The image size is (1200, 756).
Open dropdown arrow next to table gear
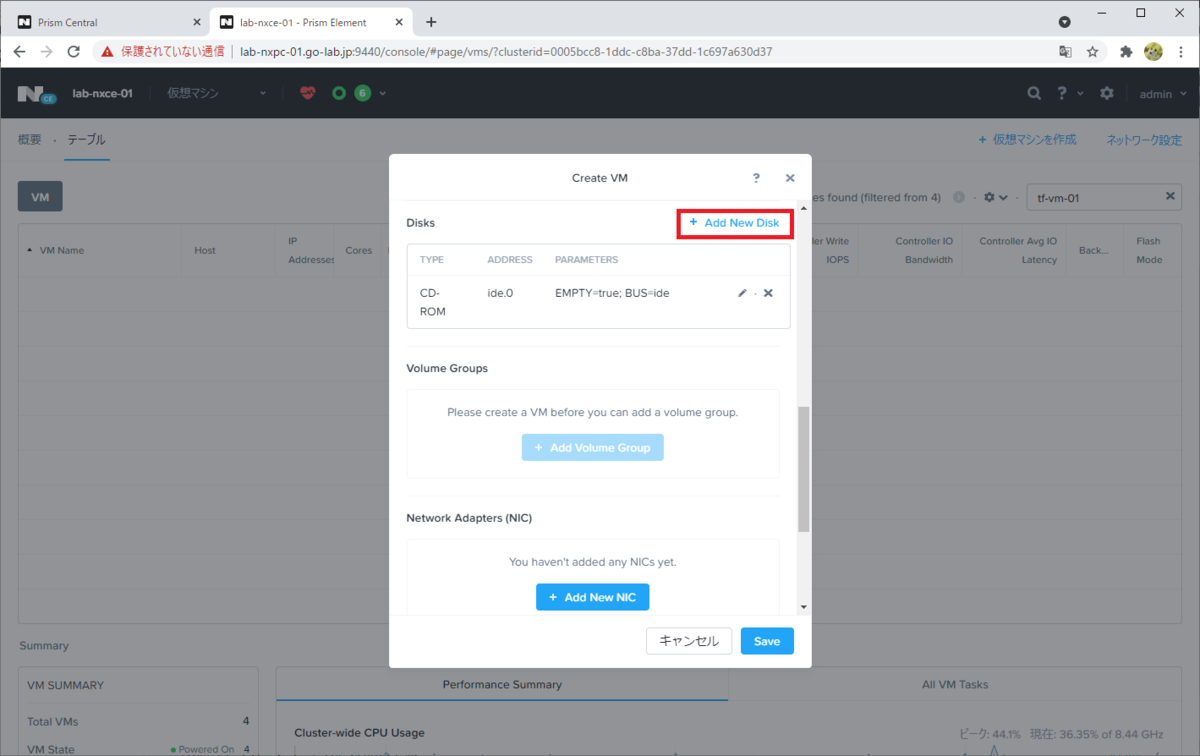pyautogui.click(x=1003, y=198)
